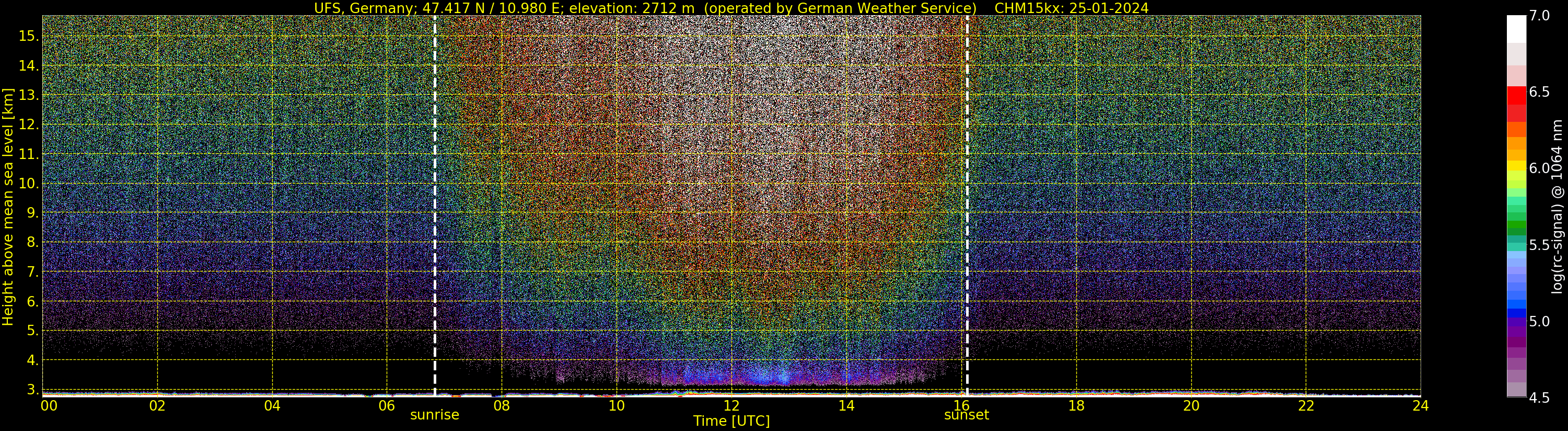Viewport: 1568px width, 431px height.
Task: Click the time axis tick '14'
Action: click(x=846, y=405)
